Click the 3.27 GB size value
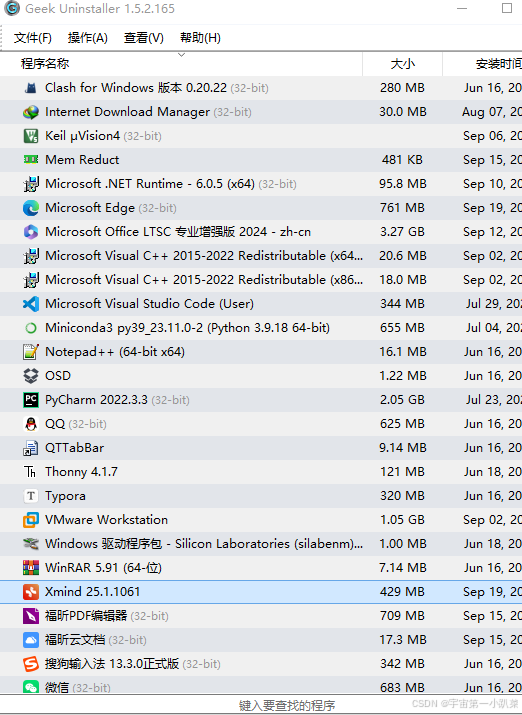 tap(403, 232)
